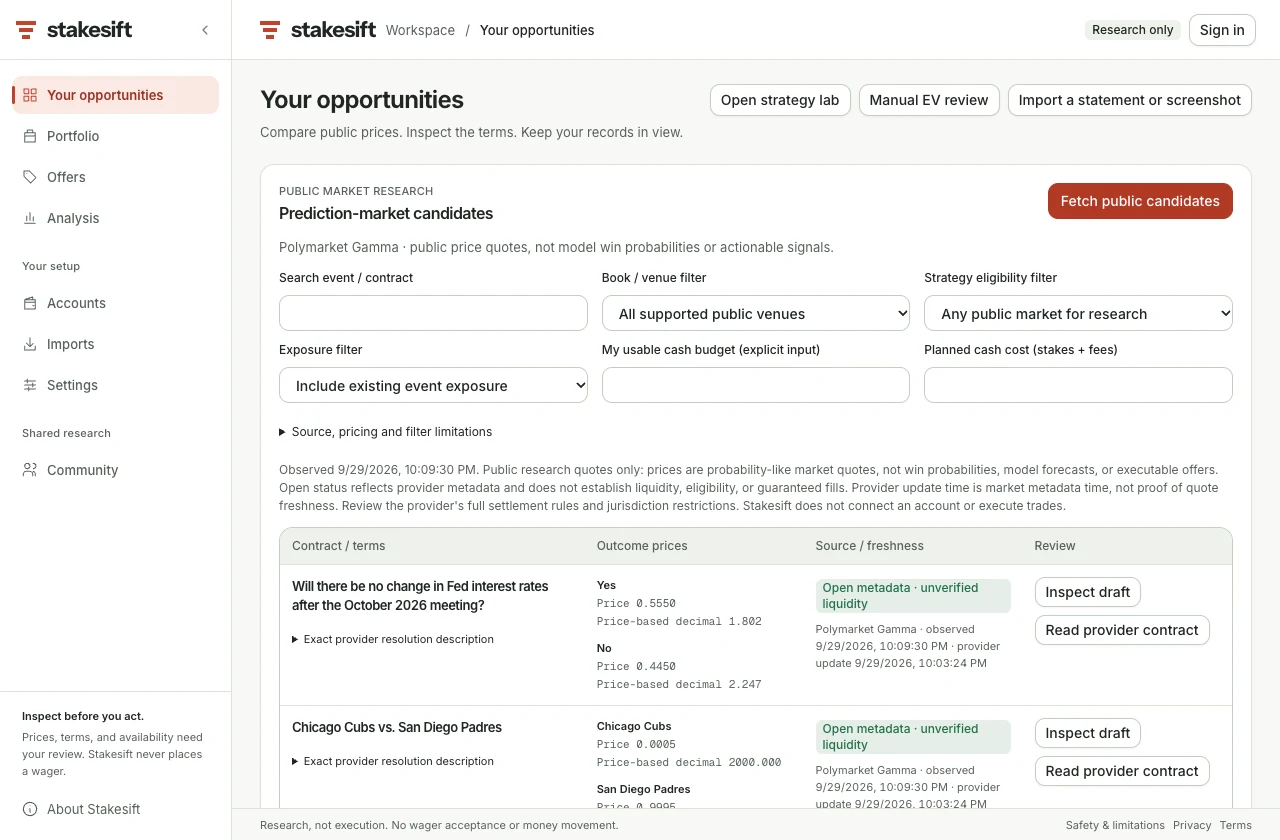The height and width of the screenshot is (840, 1280).
Task: Click the Research only badge
Action: click(1132, 30)
